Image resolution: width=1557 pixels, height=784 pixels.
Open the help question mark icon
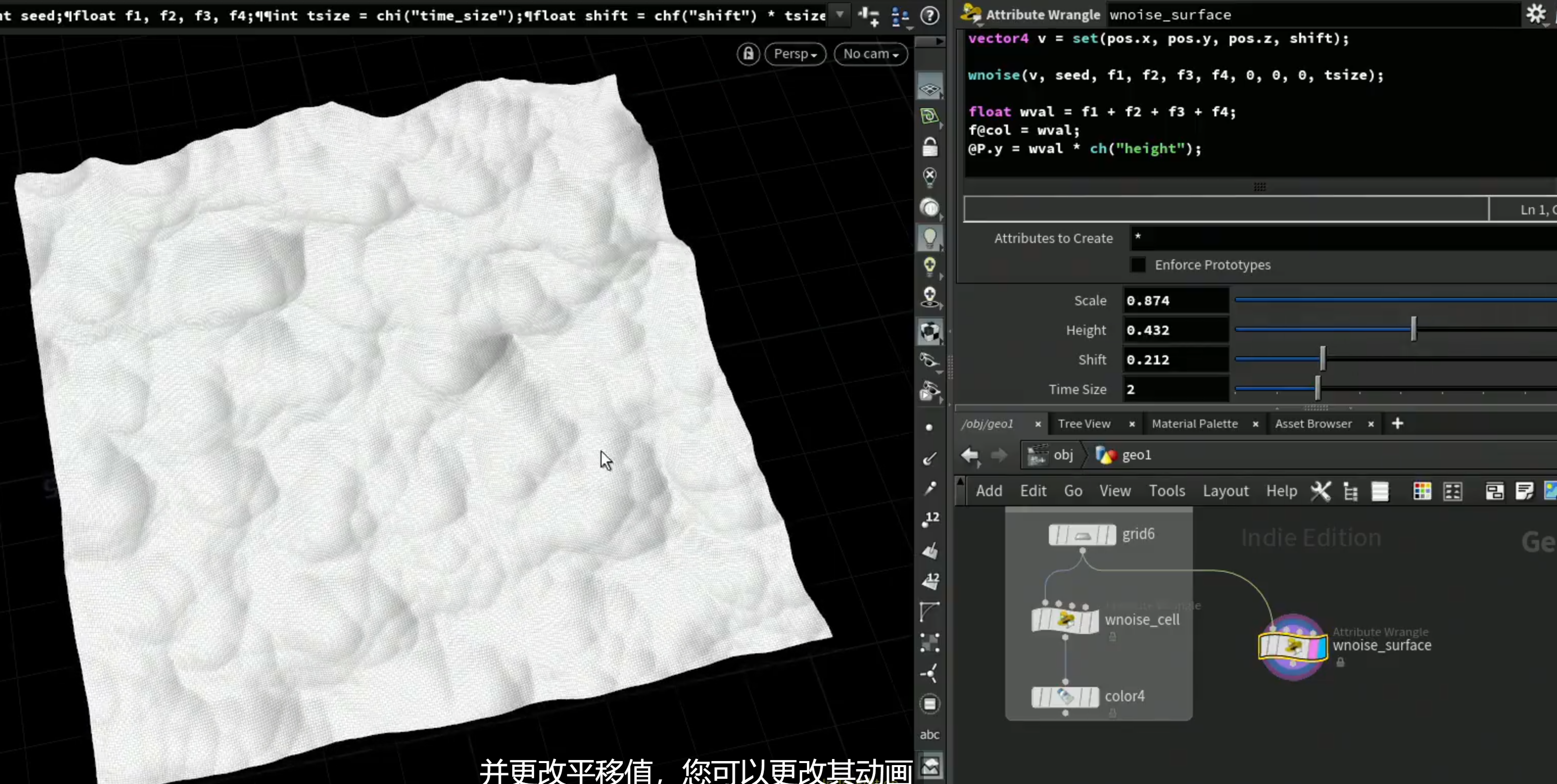[929, 15]
